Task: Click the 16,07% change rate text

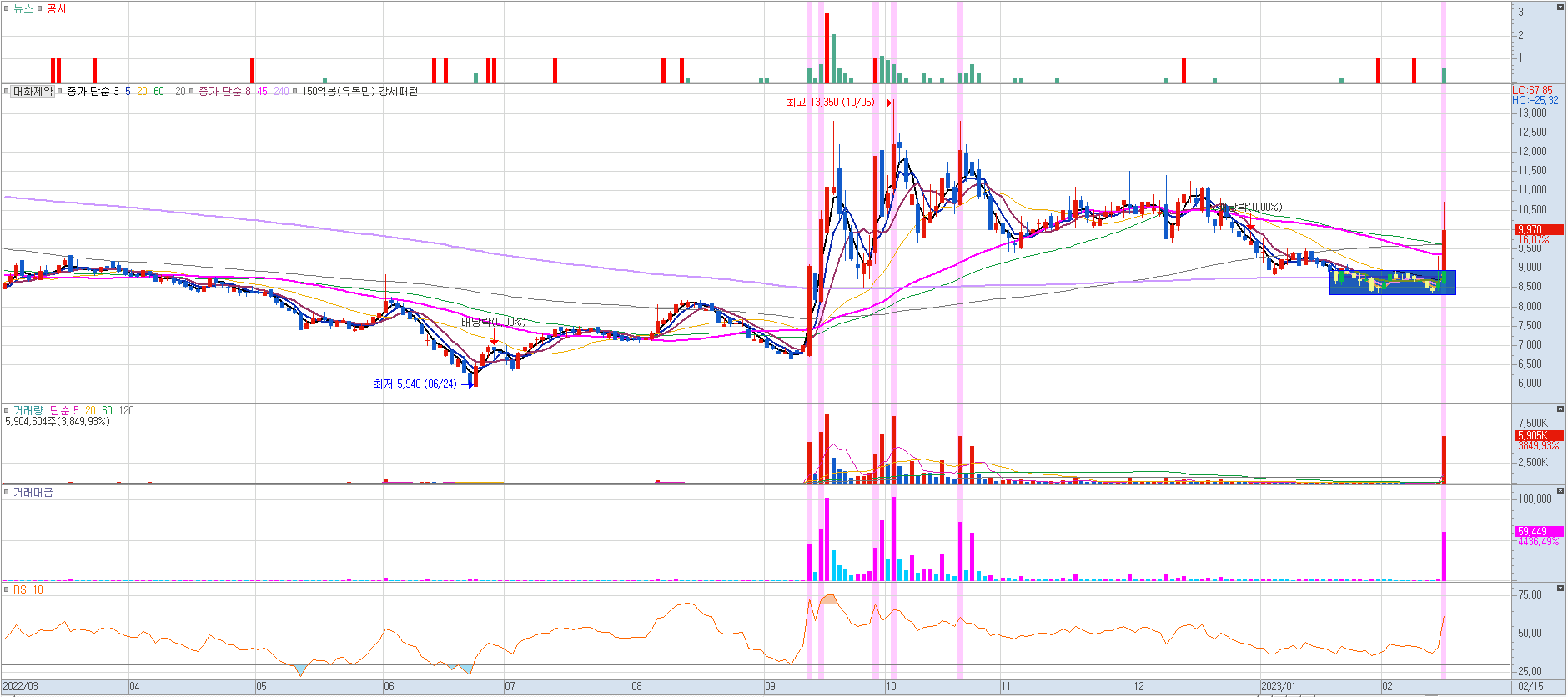Action: point(1534,239)
